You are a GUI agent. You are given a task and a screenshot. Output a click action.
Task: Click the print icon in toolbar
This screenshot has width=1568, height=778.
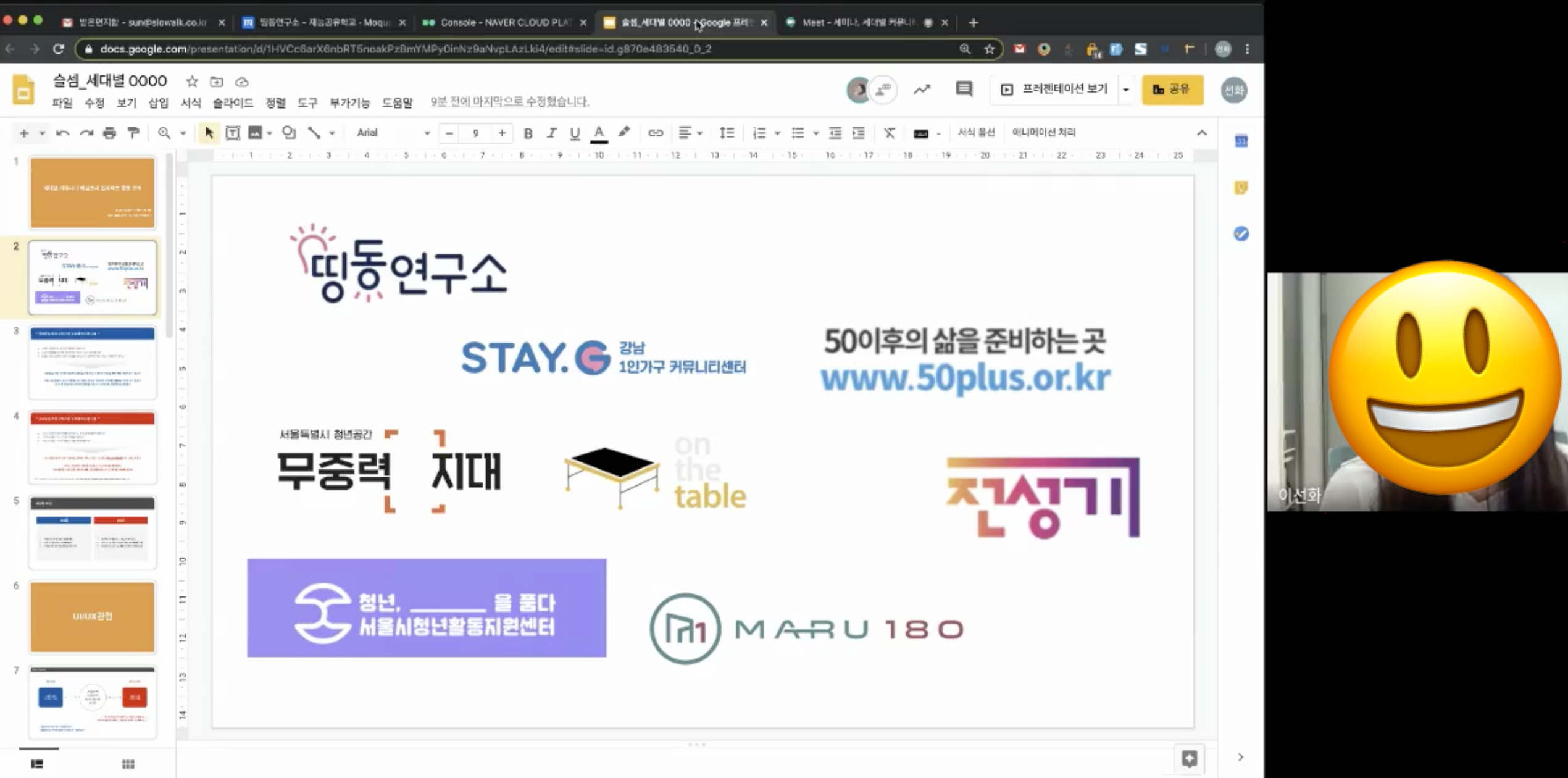(109, 133)
